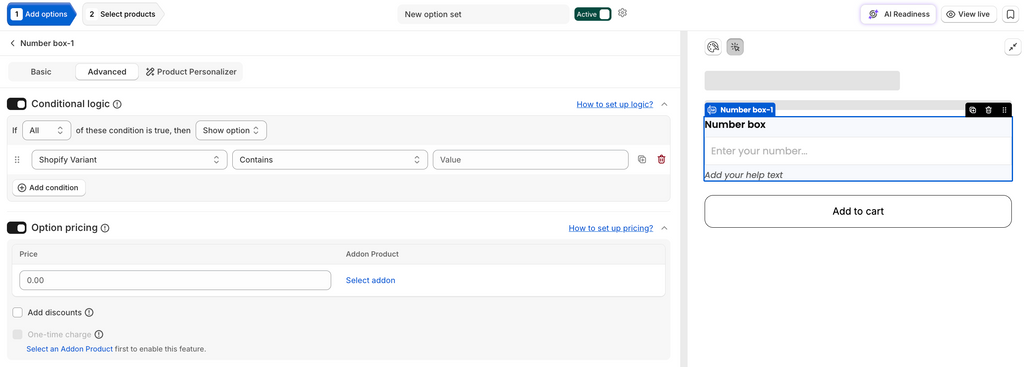Open the Show option dropdown
Screen dimensions: 1024x367
(x=231, y=131)
